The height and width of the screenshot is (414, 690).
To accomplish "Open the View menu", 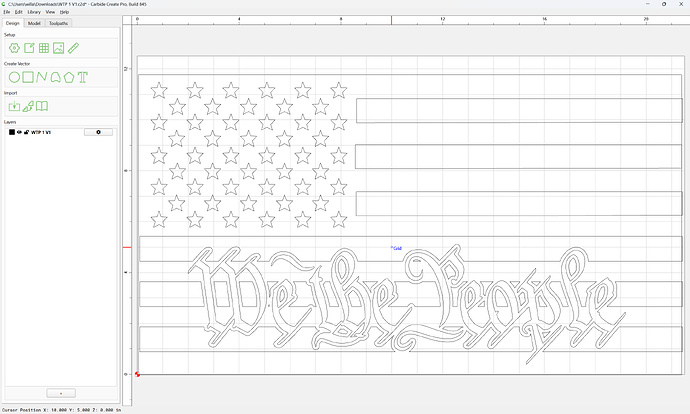I will 51,12.
